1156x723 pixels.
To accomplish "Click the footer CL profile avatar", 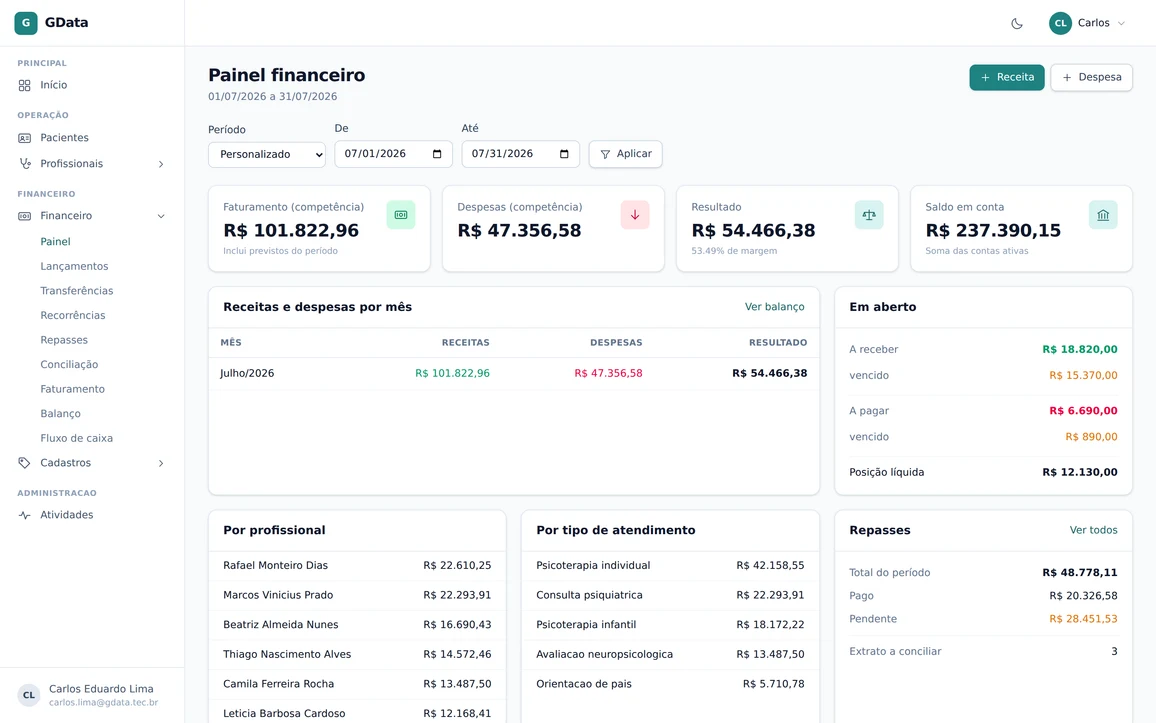I will click(x=29, y=695).
